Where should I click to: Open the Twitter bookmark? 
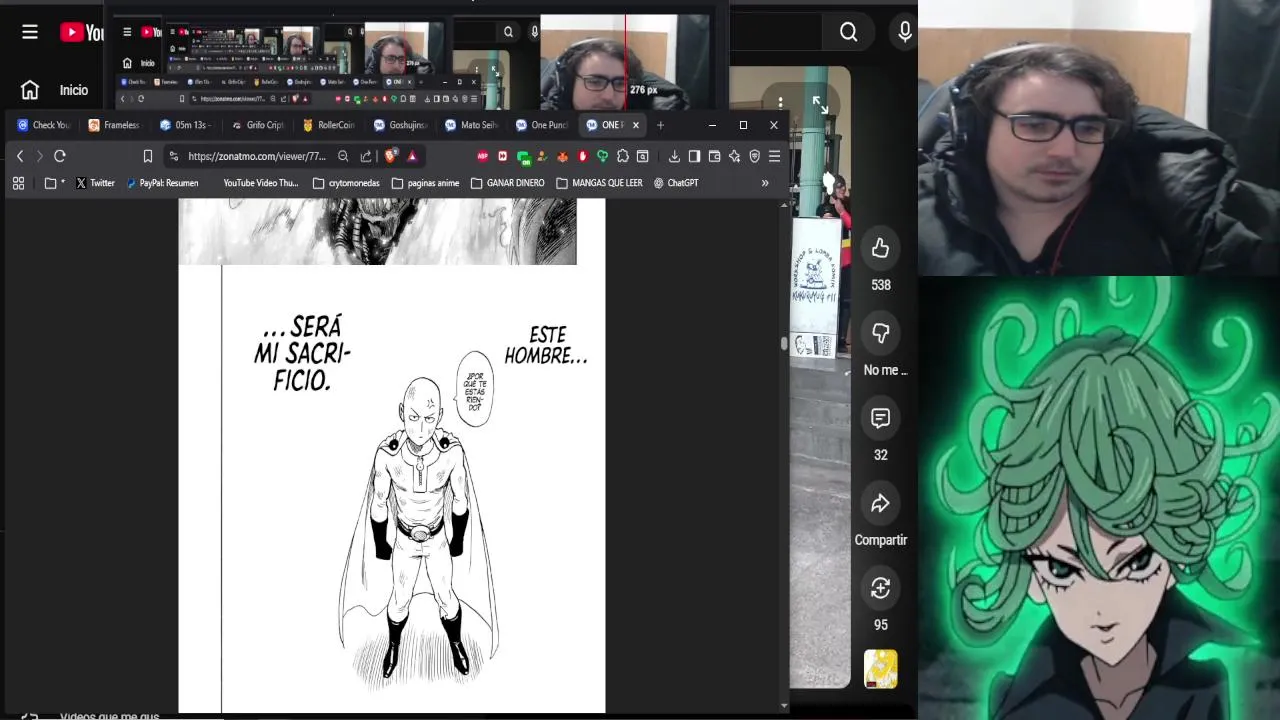tap(95, 183)
